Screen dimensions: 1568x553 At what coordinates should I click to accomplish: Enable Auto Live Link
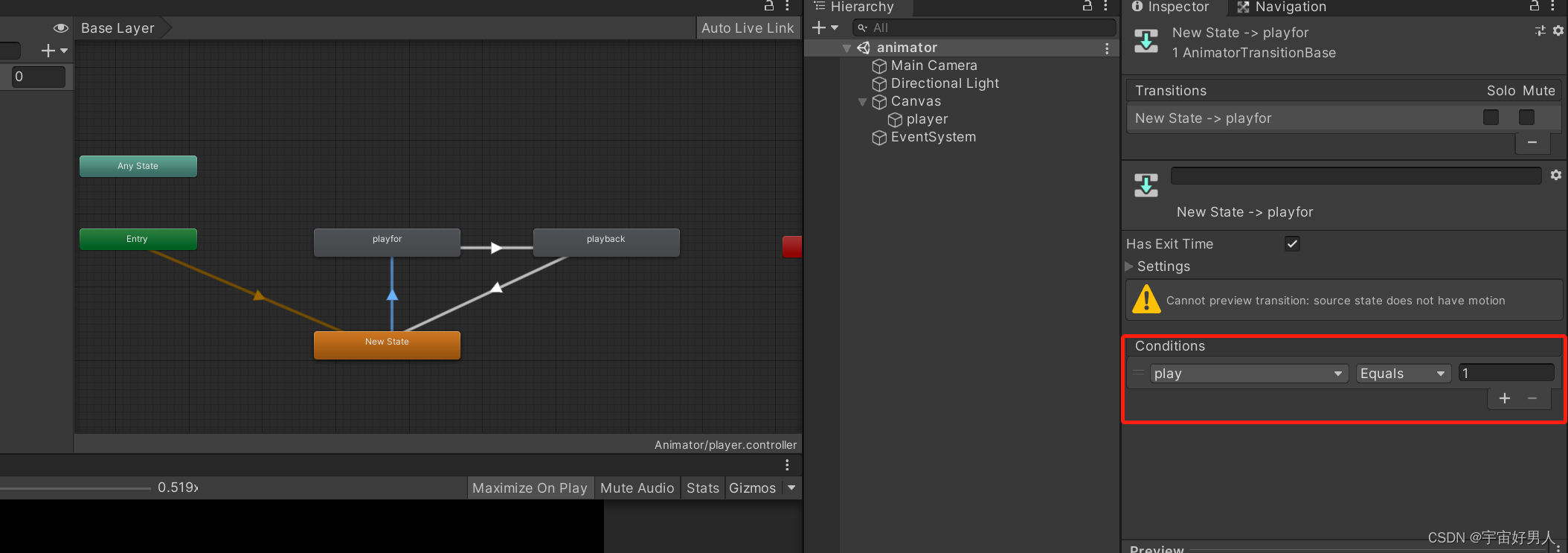pos(748,28)
